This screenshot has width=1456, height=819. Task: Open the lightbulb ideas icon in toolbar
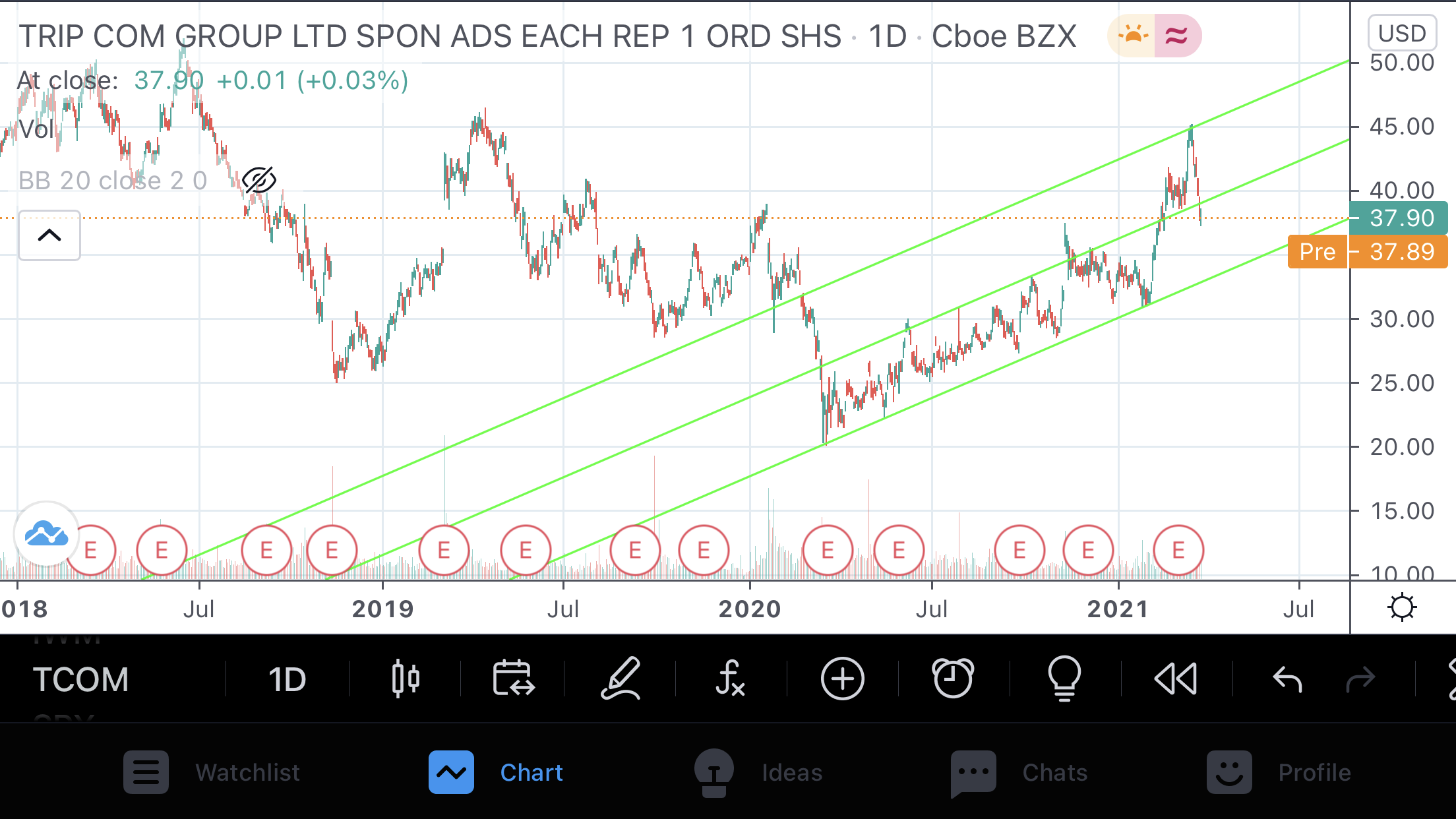click(1064, 679)
